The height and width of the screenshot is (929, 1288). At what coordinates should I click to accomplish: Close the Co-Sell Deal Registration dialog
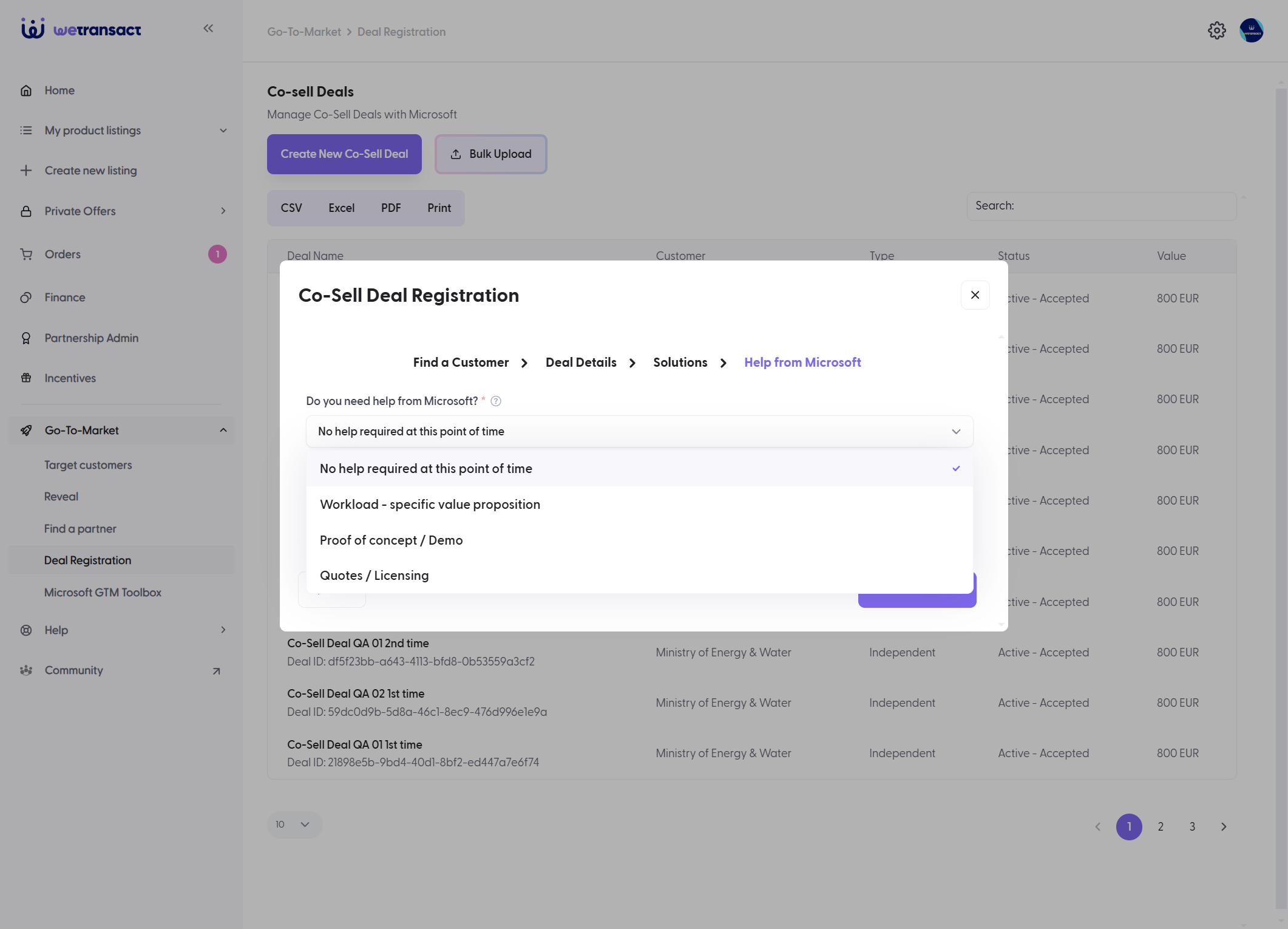(x=975, y=295)
